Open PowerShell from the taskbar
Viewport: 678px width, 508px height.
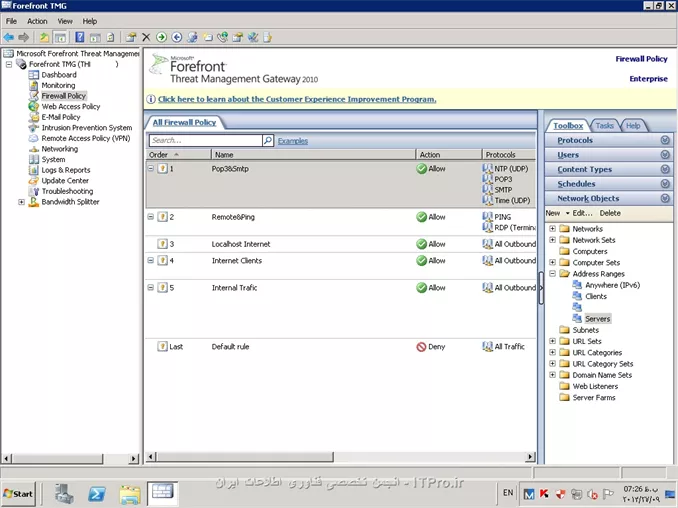click(x=96, y=494)
